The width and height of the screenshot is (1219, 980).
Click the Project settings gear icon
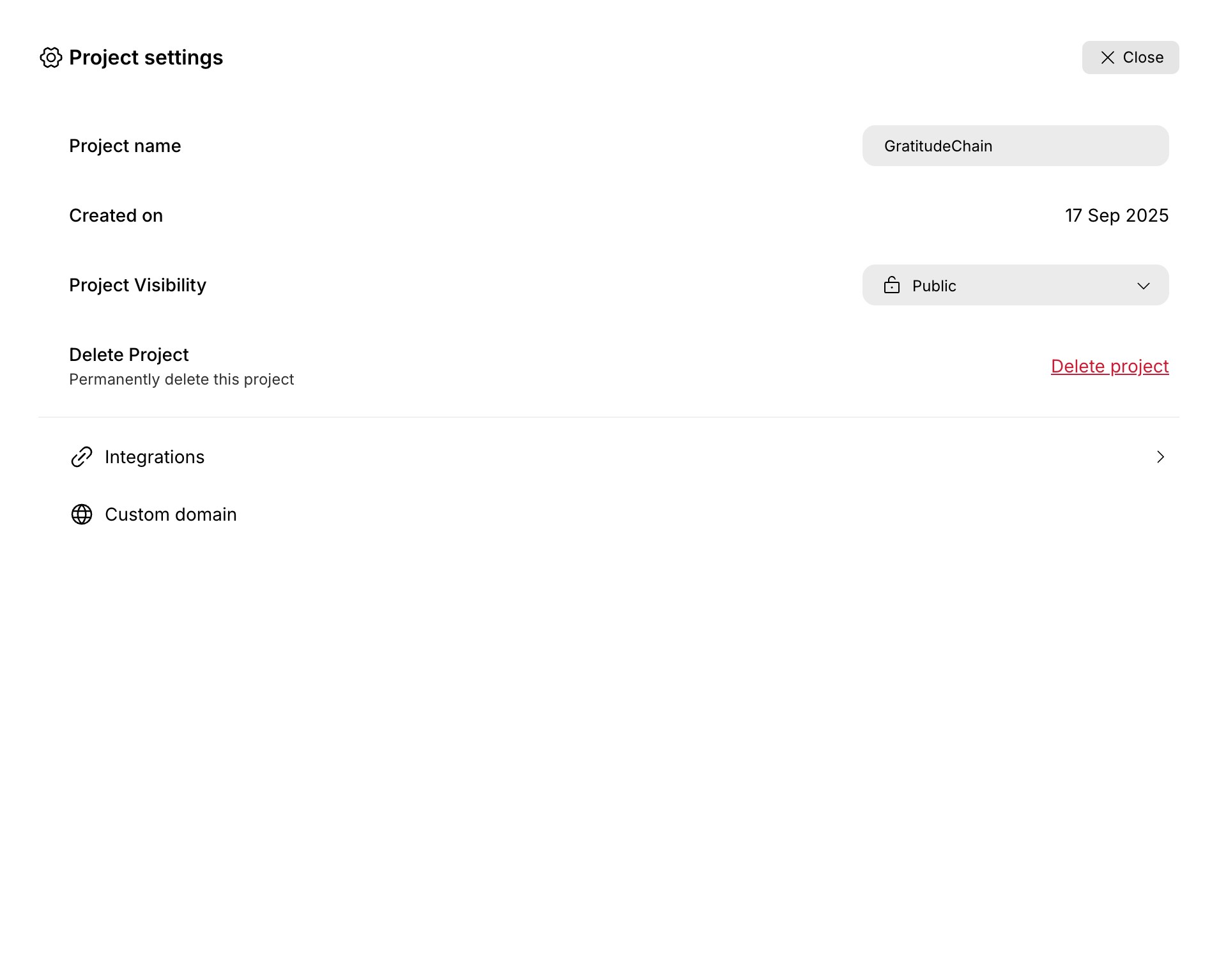tap(51, 58)
